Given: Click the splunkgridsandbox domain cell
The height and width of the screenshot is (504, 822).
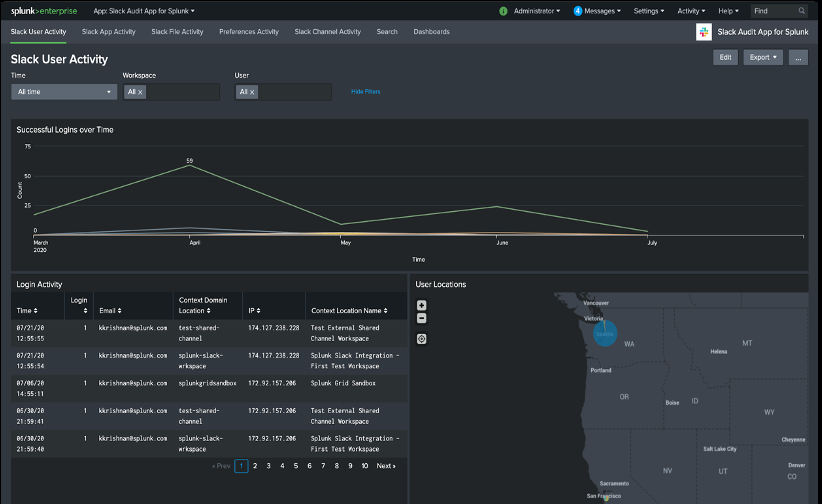Looking at the screenshot, I should click(207, 383).
